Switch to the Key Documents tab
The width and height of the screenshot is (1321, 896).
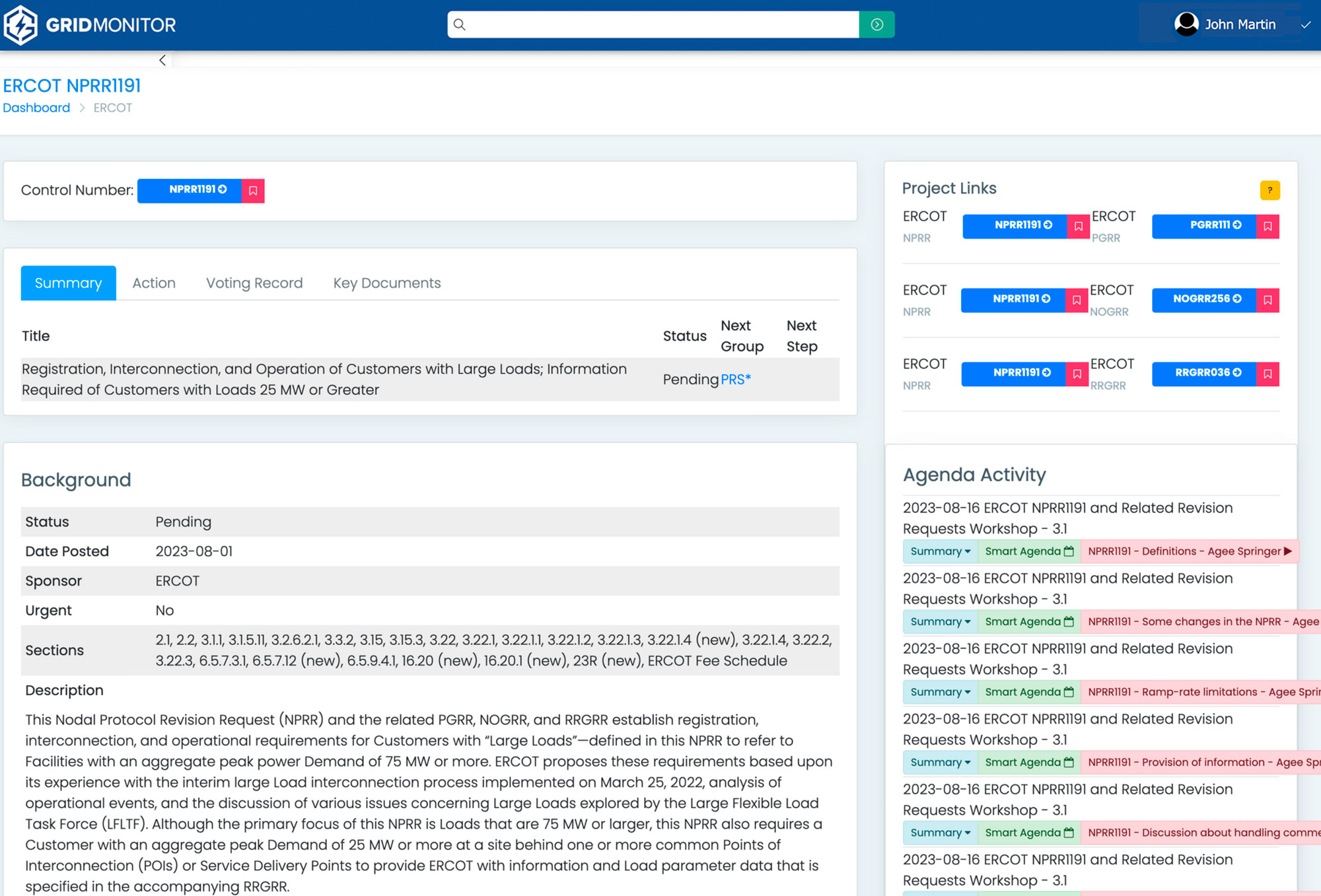(387, 283)
